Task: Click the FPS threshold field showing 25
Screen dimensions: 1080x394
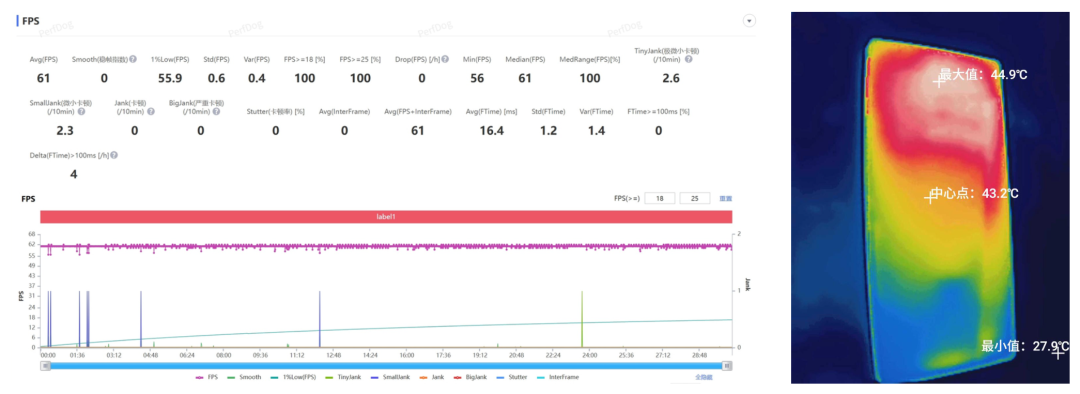Action: pos(695,198)
